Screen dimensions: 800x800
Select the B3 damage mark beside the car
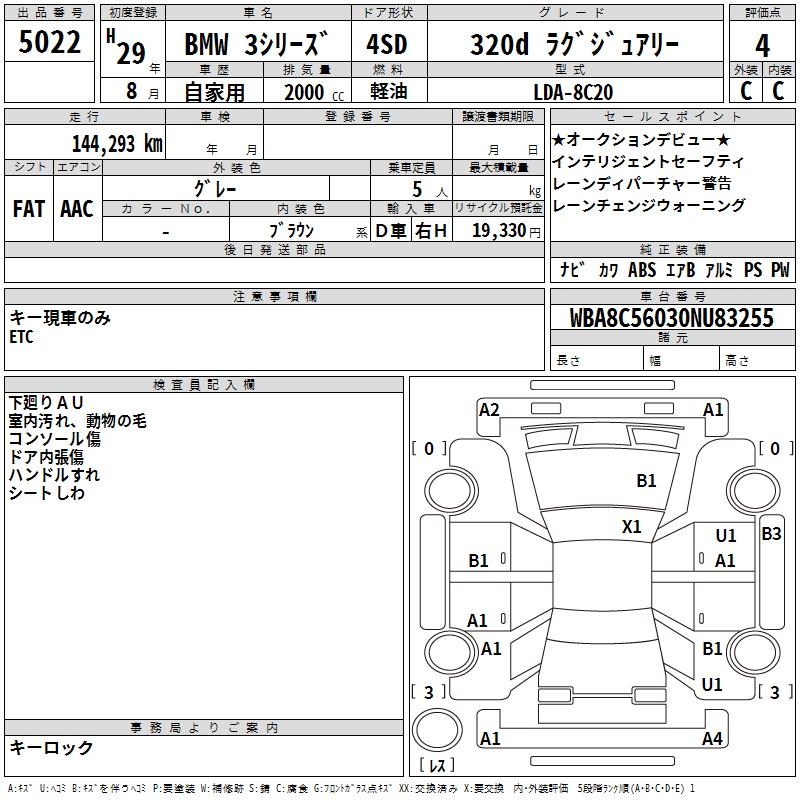coord(771,534)
